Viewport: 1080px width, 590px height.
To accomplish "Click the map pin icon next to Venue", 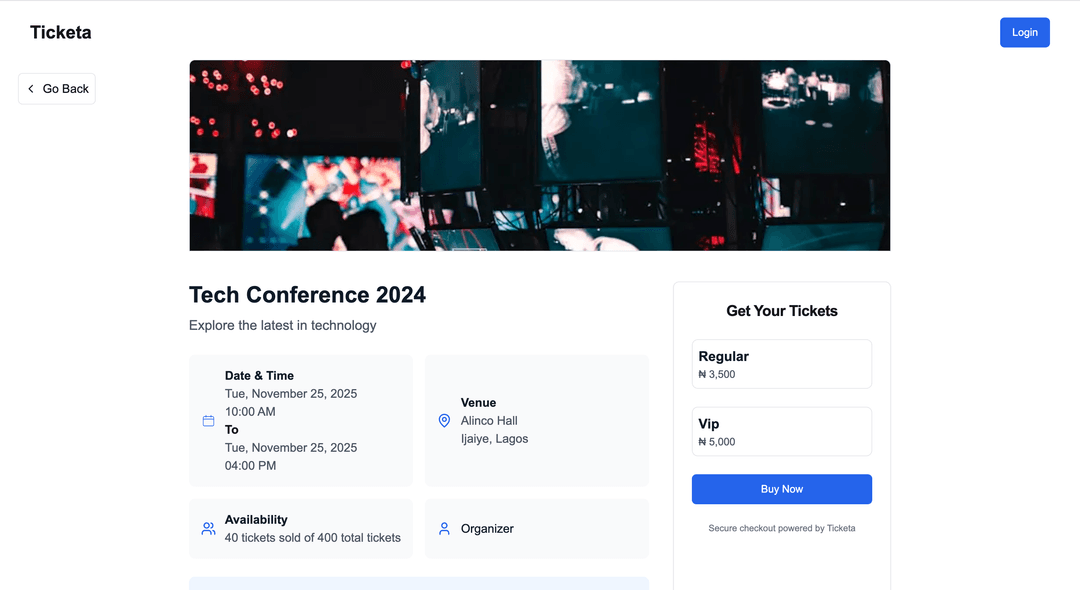I will tap(444, 420).
